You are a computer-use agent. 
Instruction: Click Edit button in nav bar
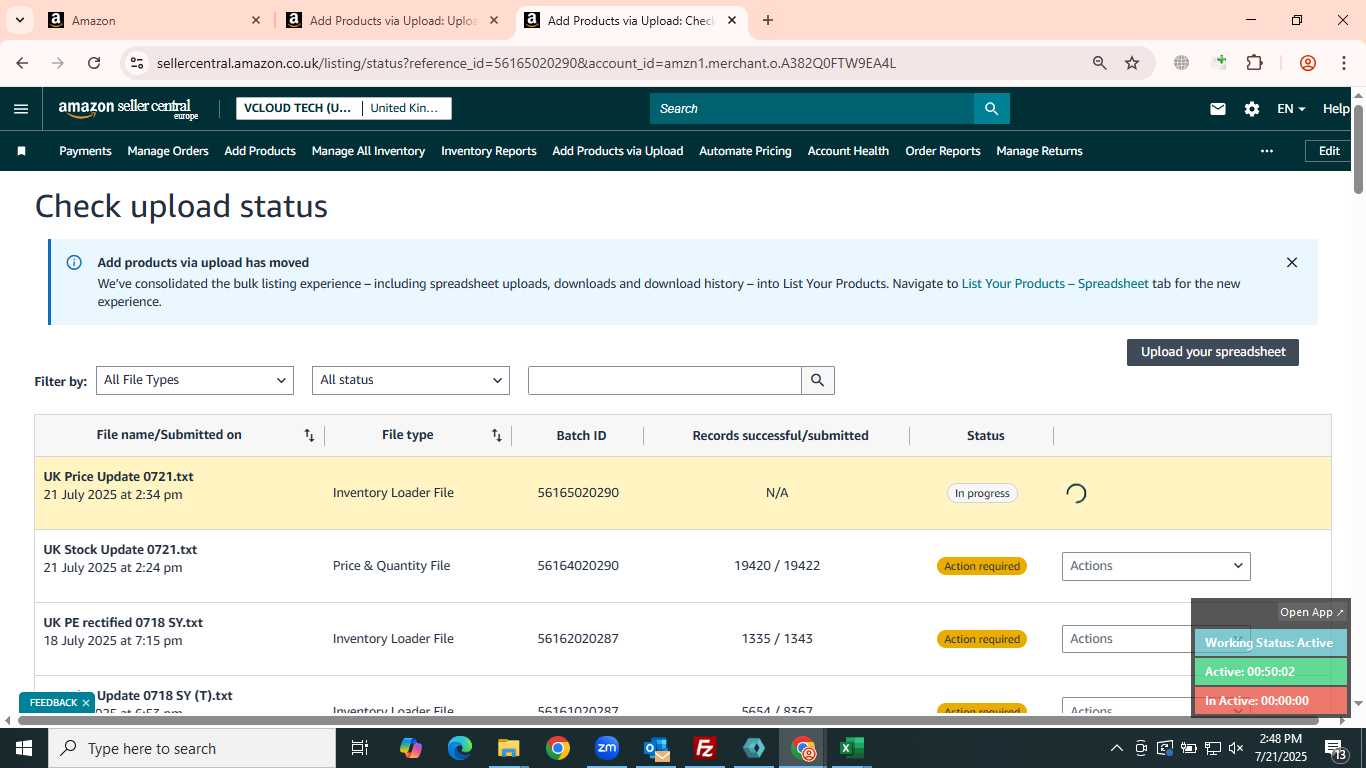[x=1329, y=151]
